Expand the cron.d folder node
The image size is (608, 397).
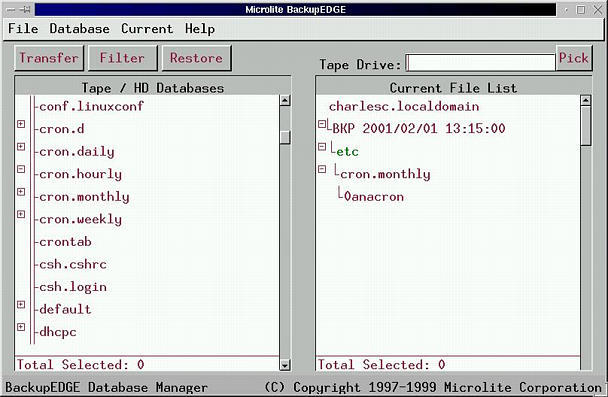[21, 124]
